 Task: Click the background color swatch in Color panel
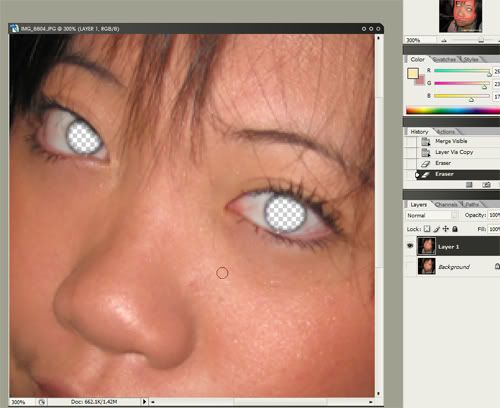(x=421, y=80)
